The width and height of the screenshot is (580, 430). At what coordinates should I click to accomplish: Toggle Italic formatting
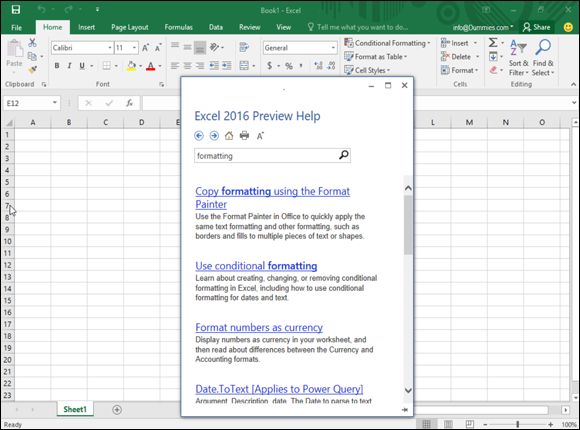(69, 66)
